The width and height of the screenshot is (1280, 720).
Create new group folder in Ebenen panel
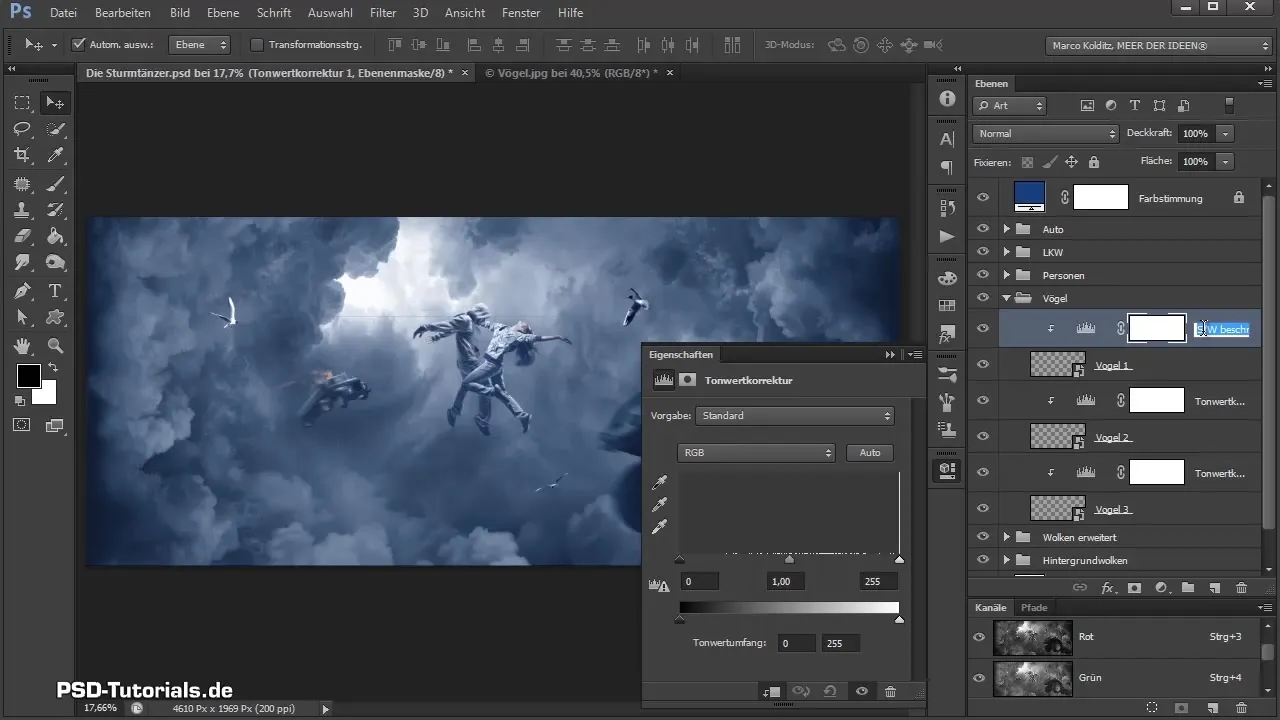tap(1188, 589)
